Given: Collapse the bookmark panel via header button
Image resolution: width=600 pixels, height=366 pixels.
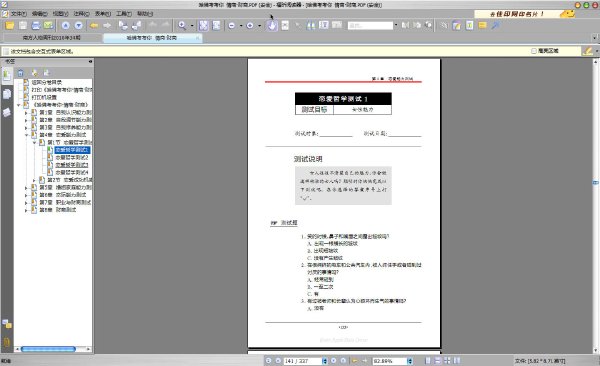Looking at the screenshot, I should 90,62.
